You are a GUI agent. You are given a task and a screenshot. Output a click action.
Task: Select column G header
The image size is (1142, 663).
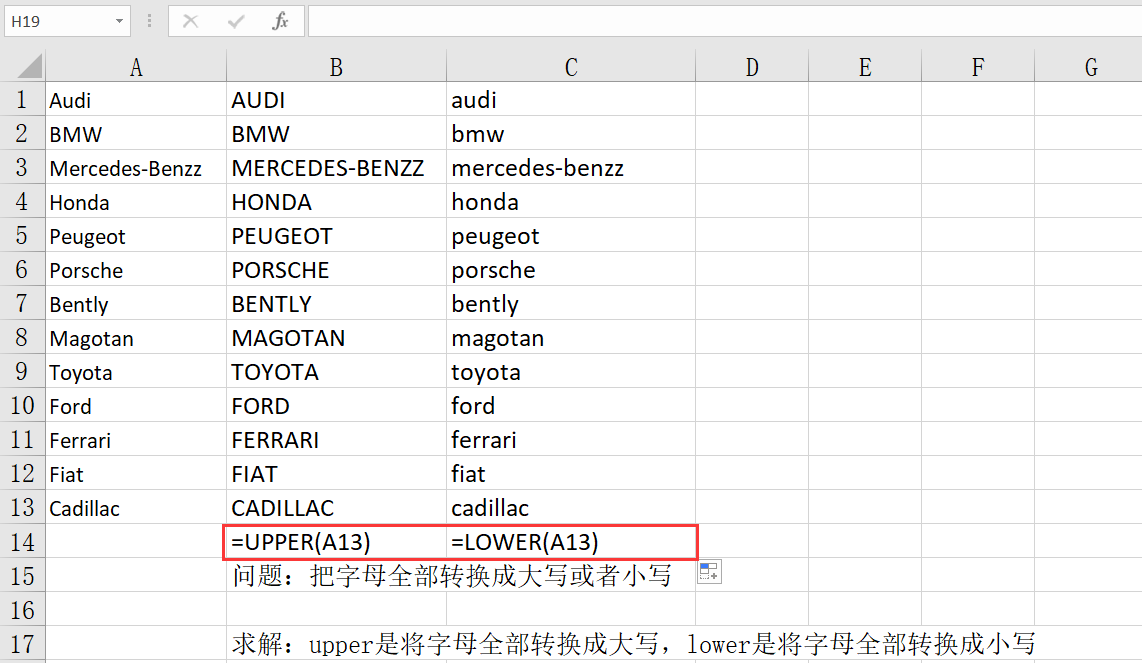1089,67
